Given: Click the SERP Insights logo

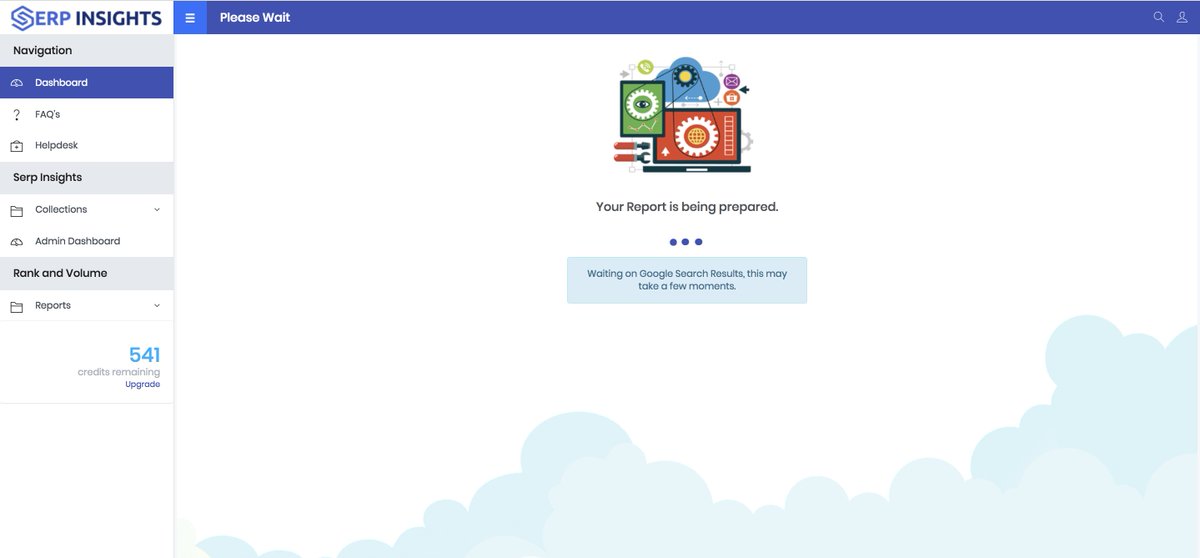Looking at the screenshot, I should pyautogui.click(x=86, y=18).
